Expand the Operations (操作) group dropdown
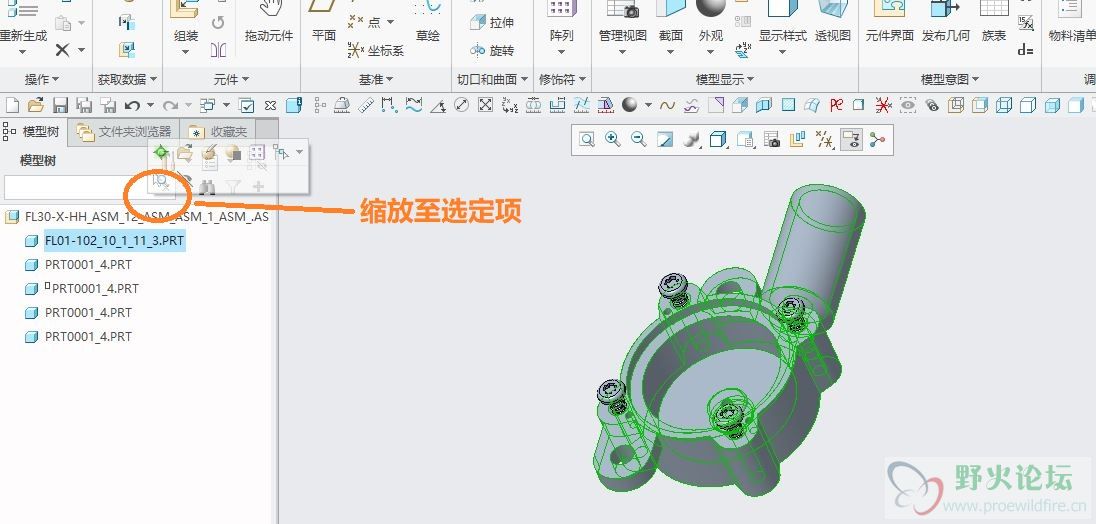Viewport: 1096px width, 524px height. (x=42, y=80)
